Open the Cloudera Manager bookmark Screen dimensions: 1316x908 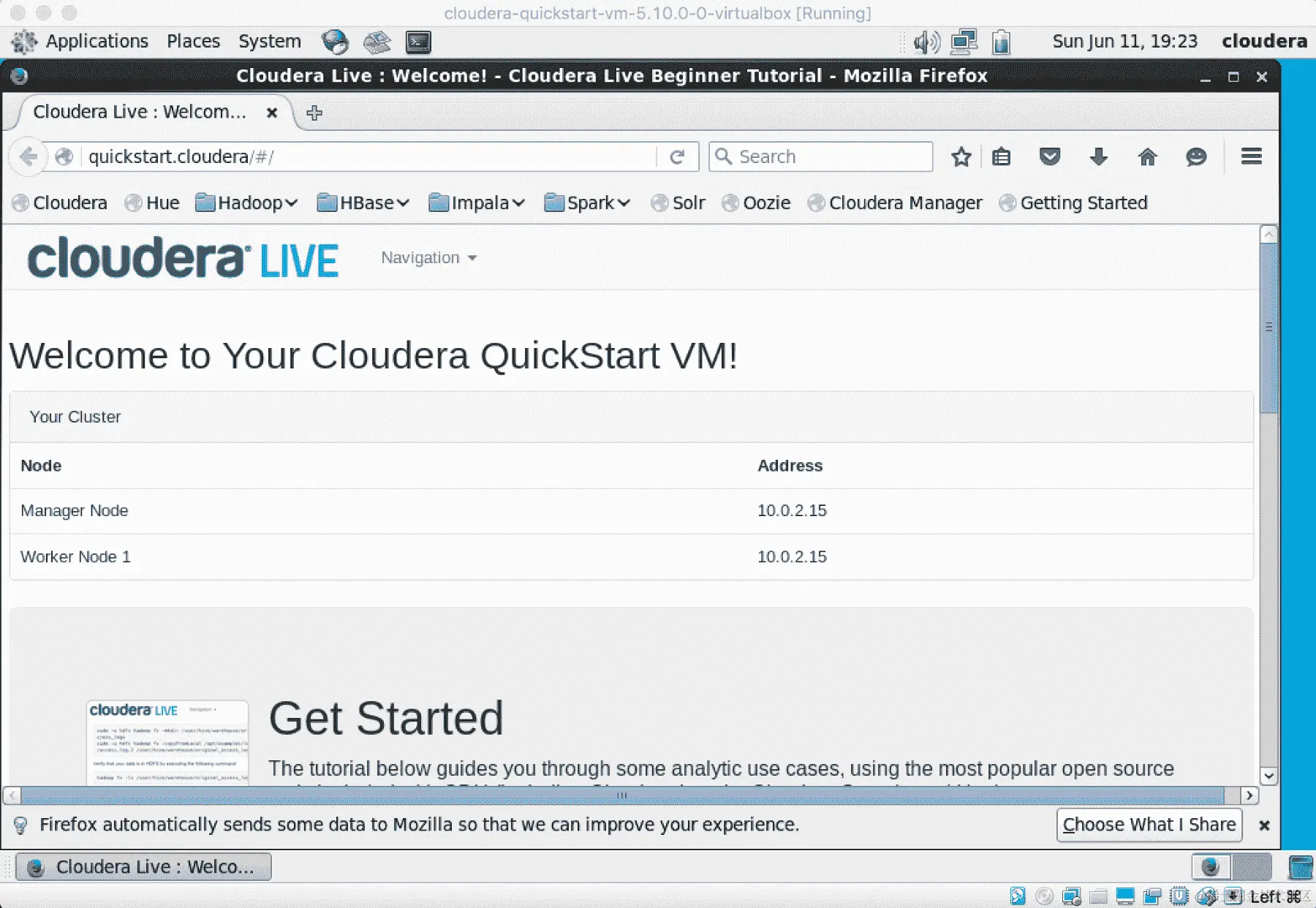point(895,203)
